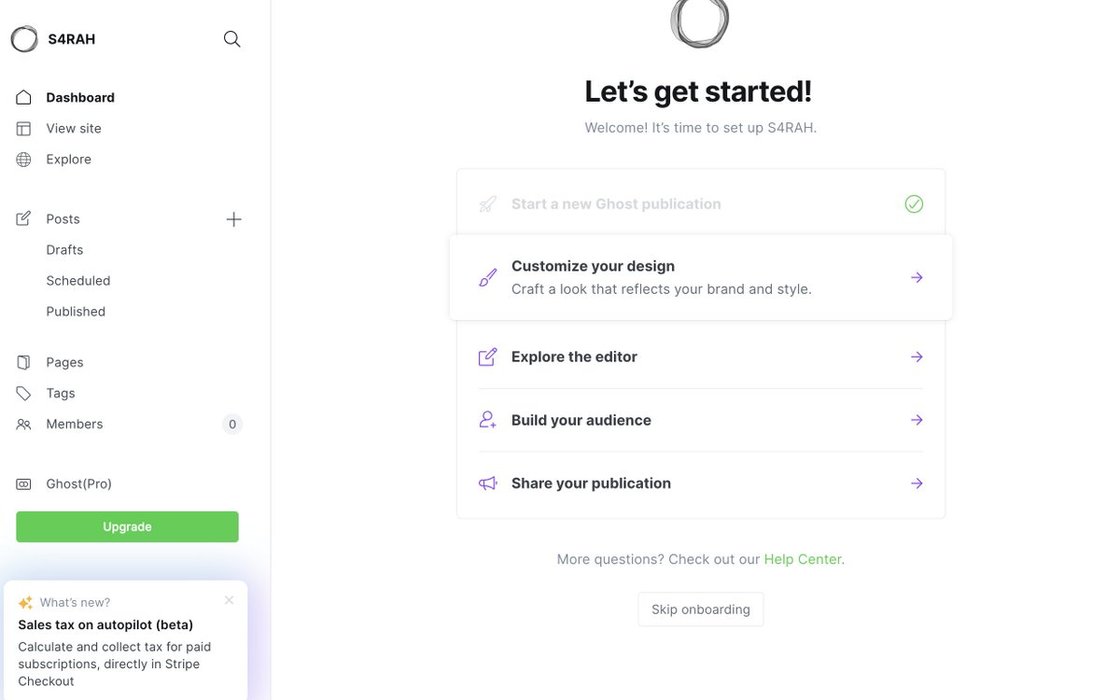This screenshot has height=700, width=1120.
Task: Click the Explore globe icon
Action: pyautogui.click(x=24, y=159)
